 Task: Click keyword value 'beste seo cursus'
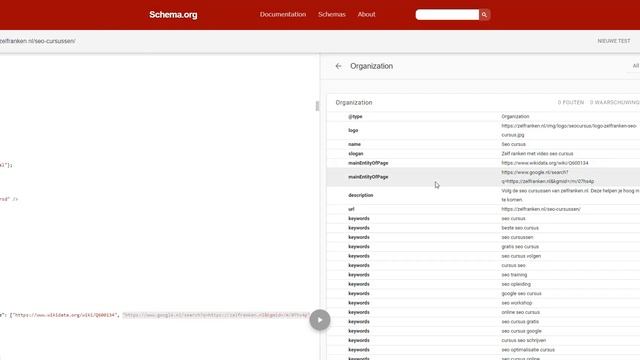point(520,228)
